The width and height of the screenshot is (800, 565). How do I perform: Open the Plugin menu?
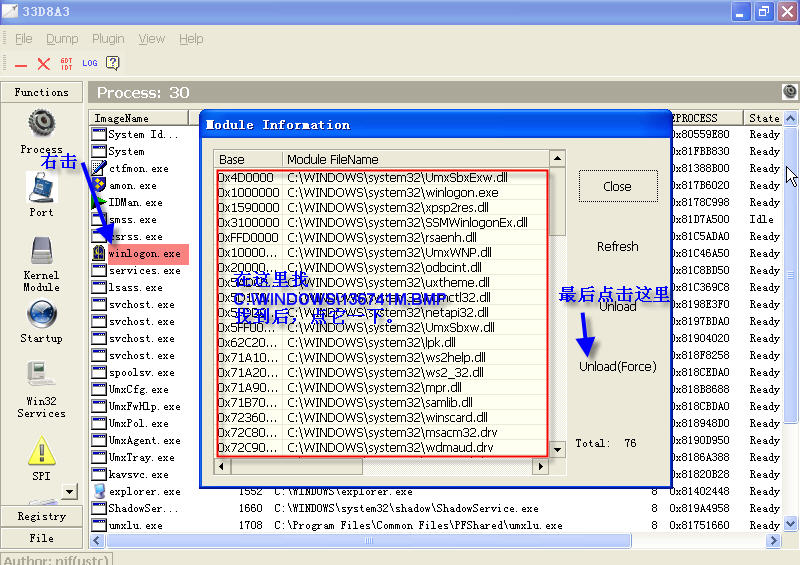tap(108, 39)
